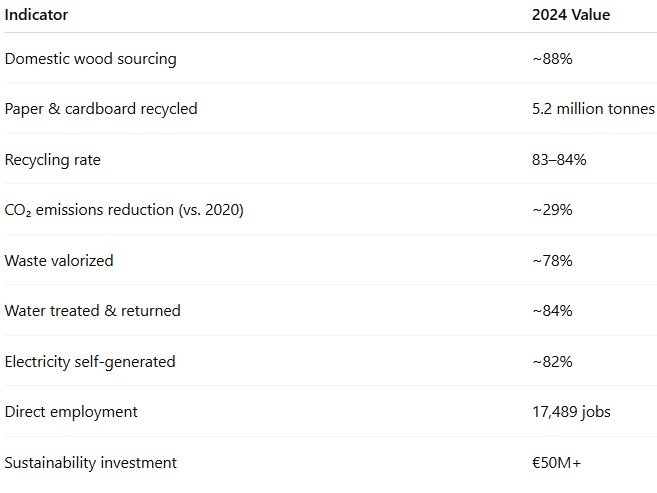Click the ~88% value cell
This screenshot has width=657, height=493.
[552, 59]
